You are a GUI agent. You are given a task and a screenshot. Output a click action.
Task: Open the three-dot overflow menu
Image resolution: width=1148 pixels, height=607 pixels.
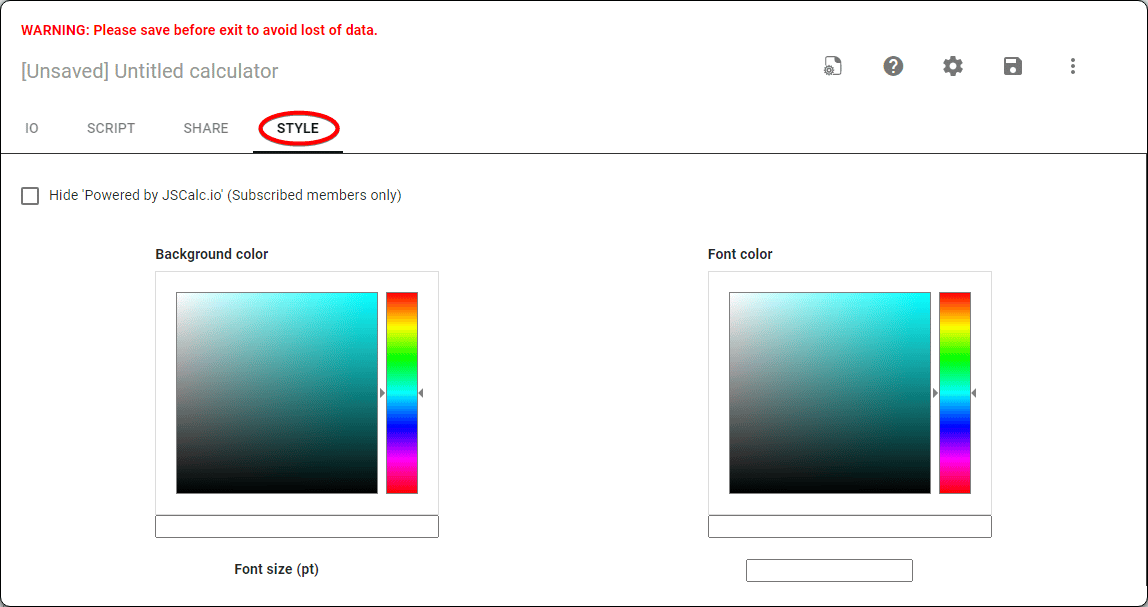pos(1073,65)
